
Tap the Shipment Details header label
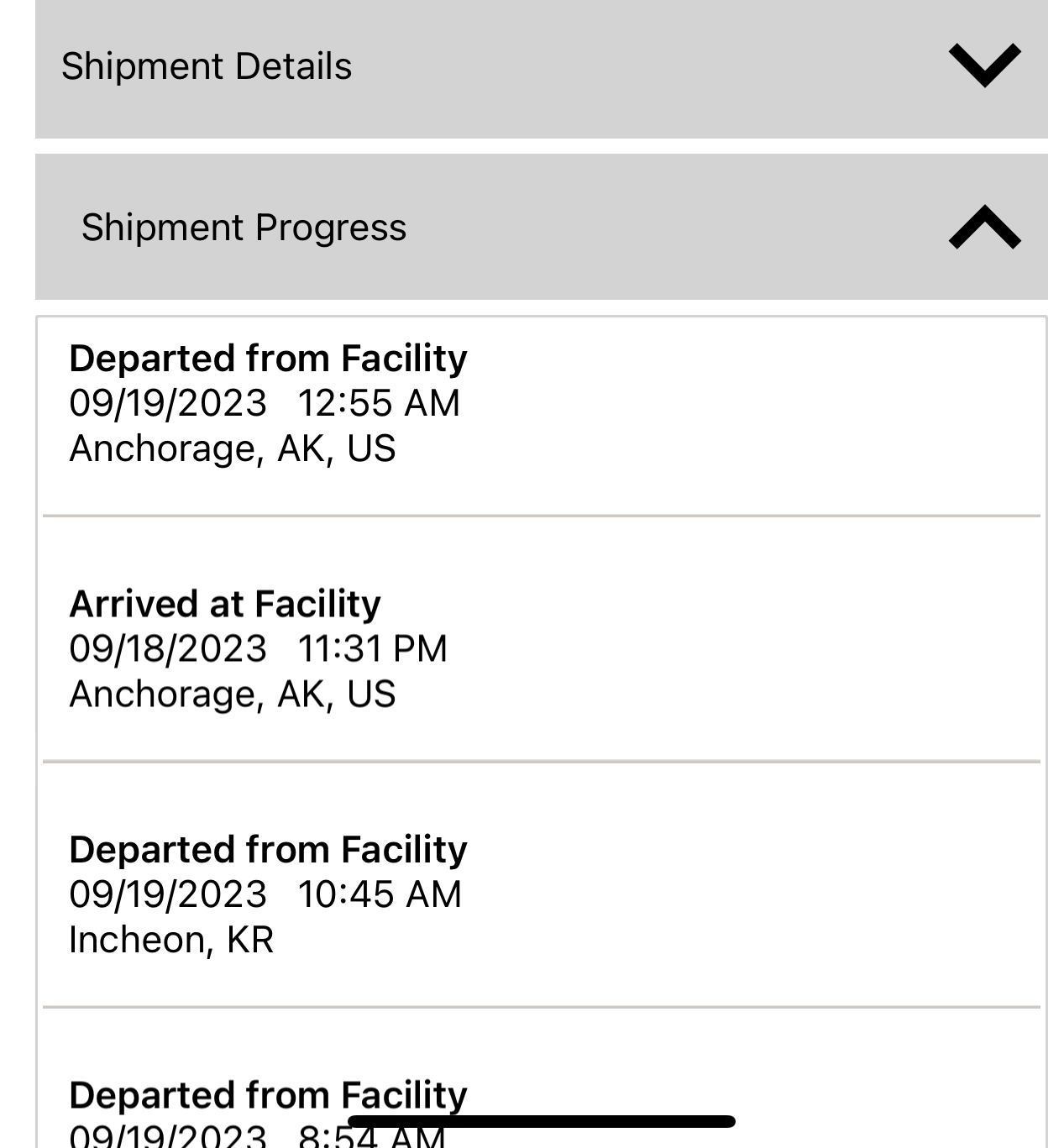[207, 66]
